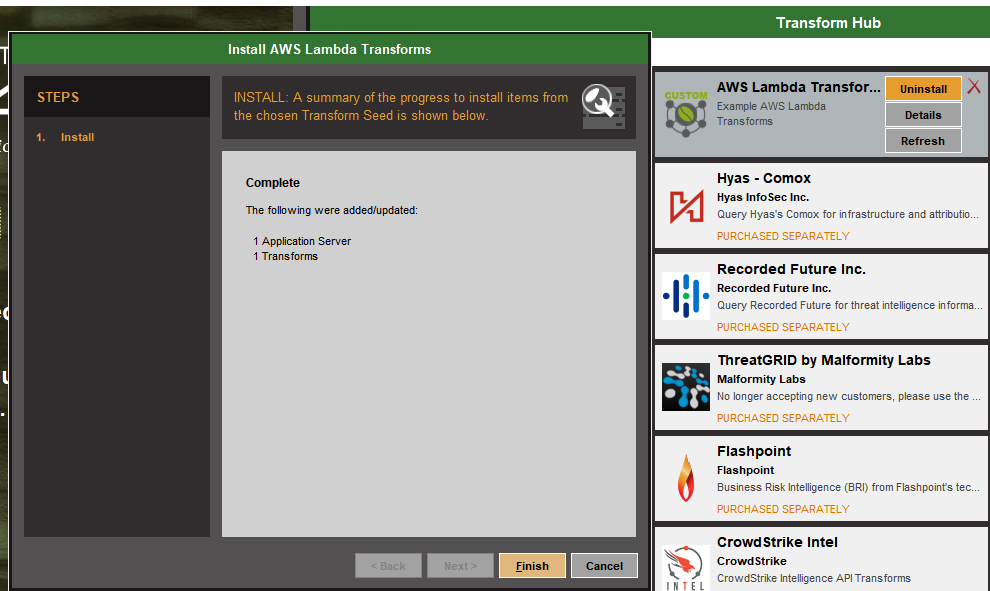Click the Flashpoint flame logo
990x591 pixels.
coord(686,478)
